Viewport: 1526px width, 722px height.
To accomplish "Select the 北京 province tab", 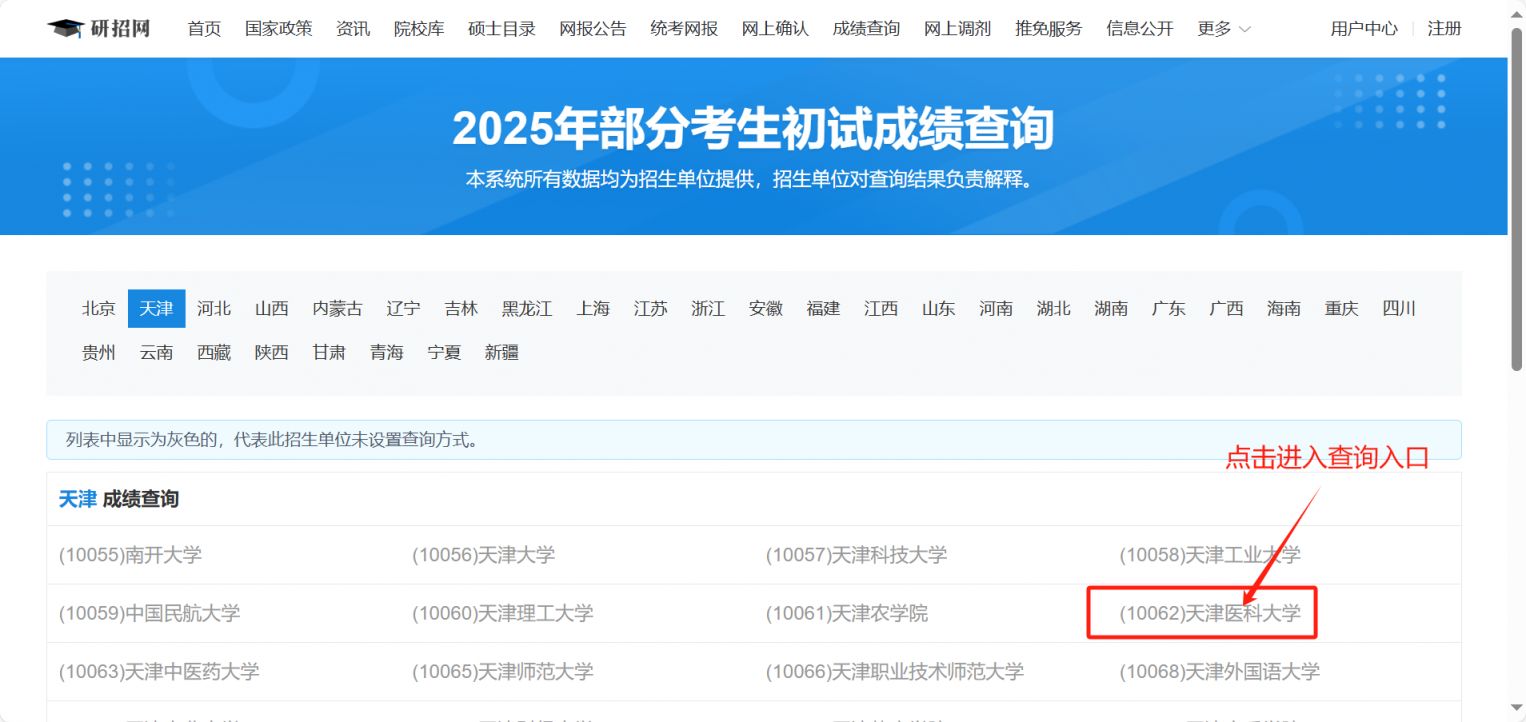I will coord(99,309).
